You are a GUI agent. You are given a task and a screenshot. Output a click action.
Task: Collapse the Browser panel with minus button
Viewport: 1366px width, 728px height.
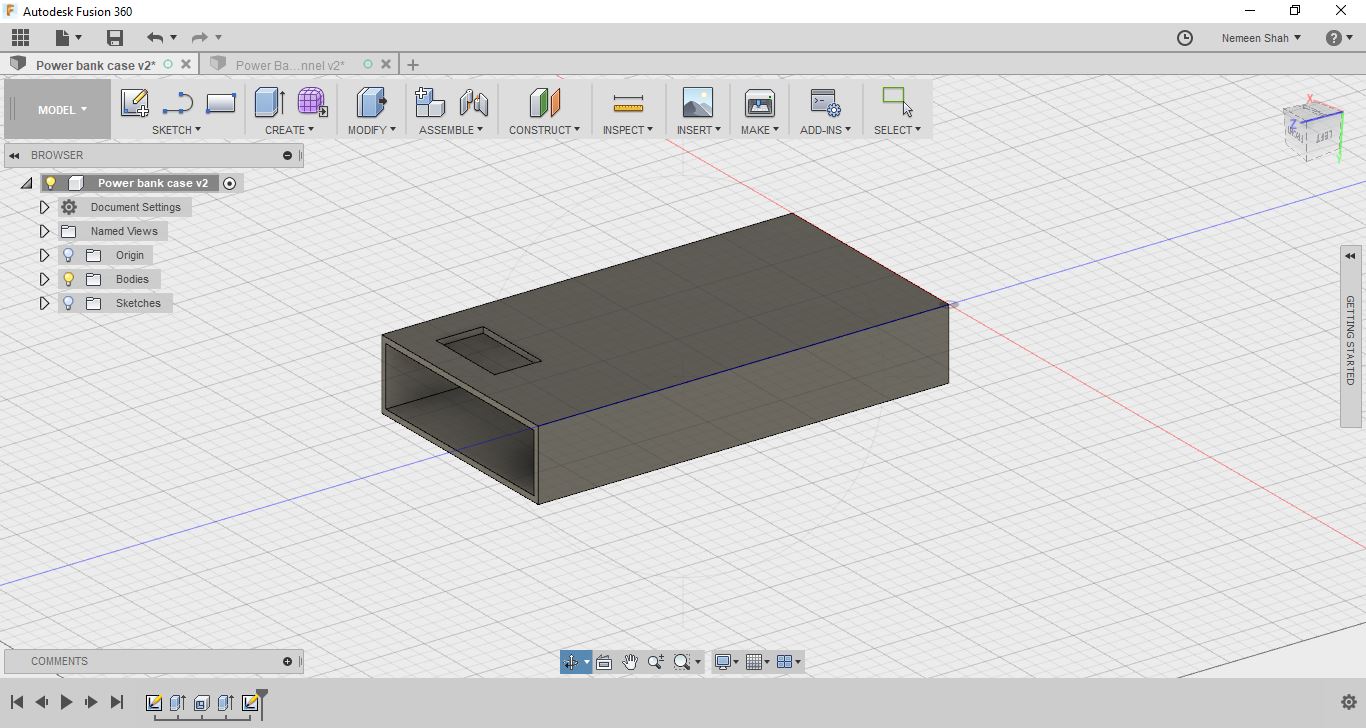click(287, 155)
